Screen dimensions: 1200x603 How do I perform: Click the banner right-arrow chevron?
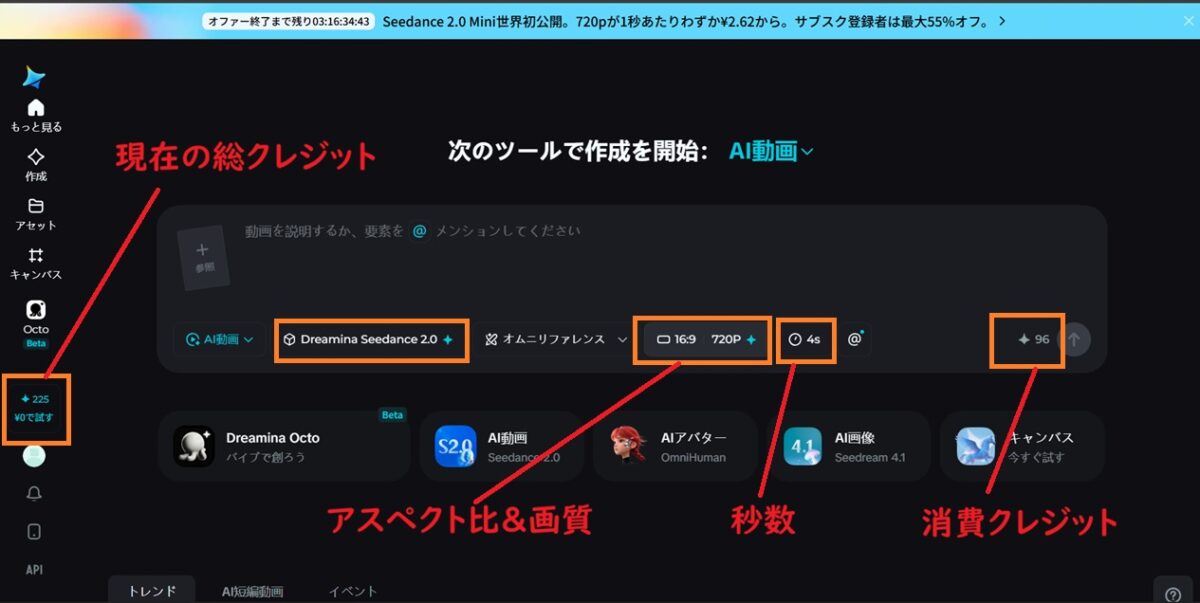pyautogui.click(x=1002, y=20)
